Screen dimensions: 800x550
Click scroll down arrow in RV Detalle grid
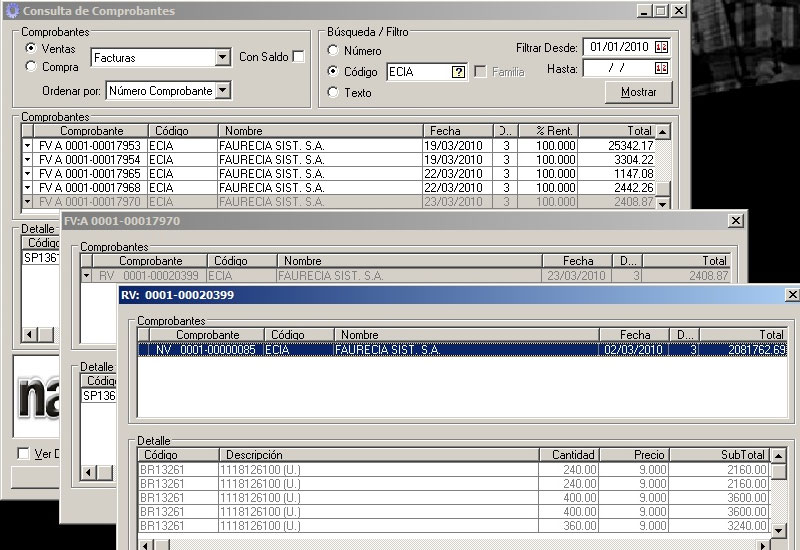point(778,527)
